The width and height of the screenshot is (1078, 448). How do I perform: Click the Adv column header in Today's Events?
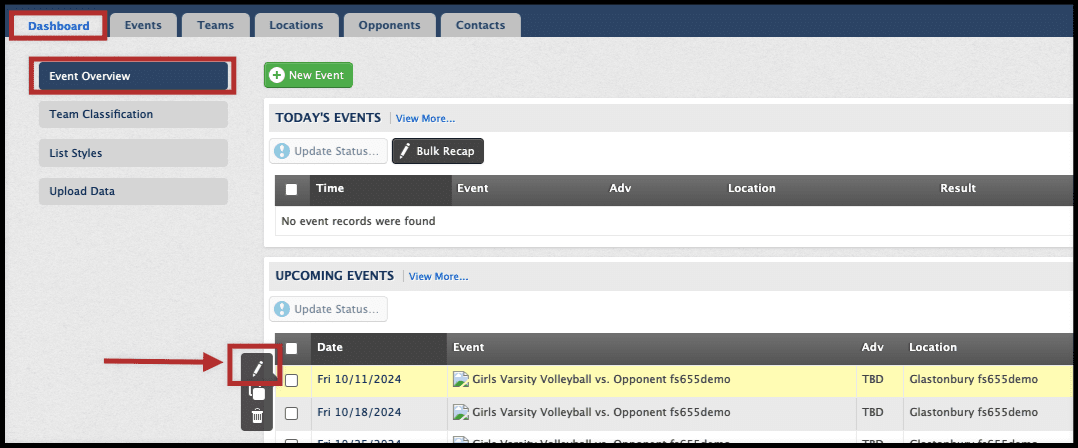[620, 188]
